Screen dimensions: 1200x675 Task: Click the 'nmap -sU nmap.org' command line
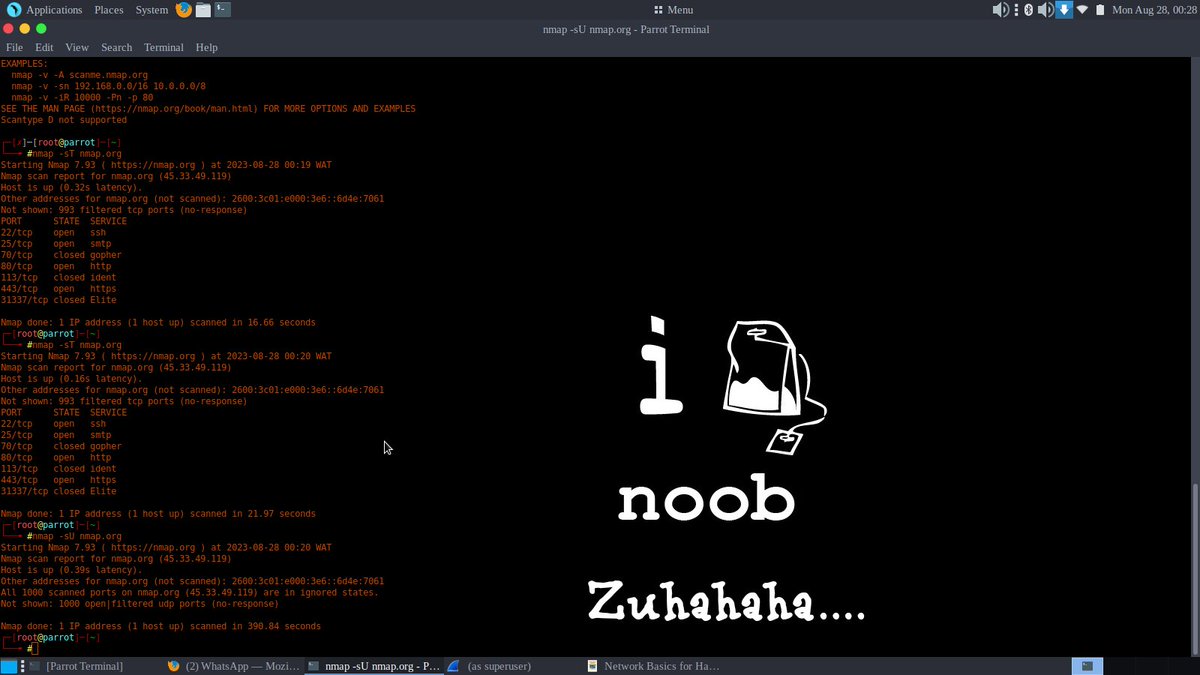coord(77,536)
